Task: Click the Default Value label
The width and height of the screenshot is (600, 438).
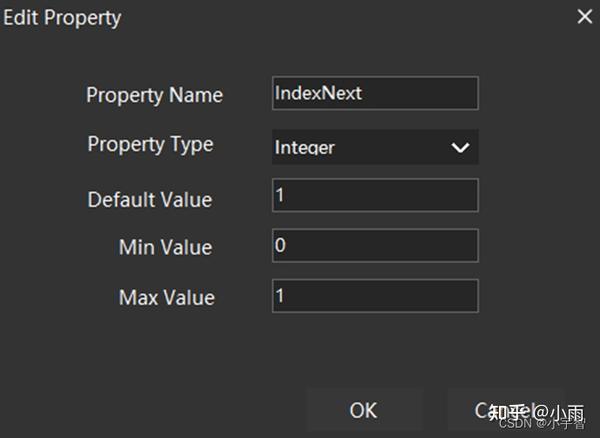Action: coord(150,199)
